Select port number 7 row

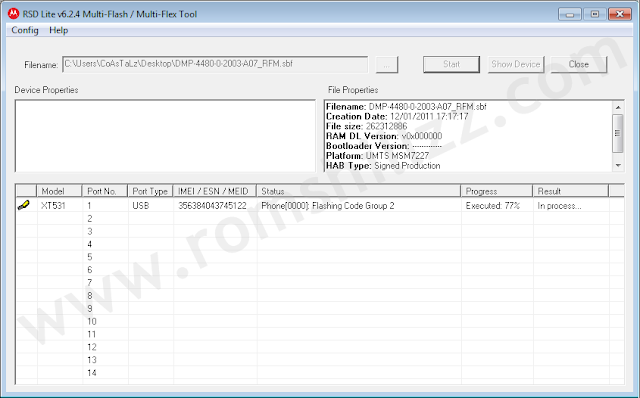(320, 282)
